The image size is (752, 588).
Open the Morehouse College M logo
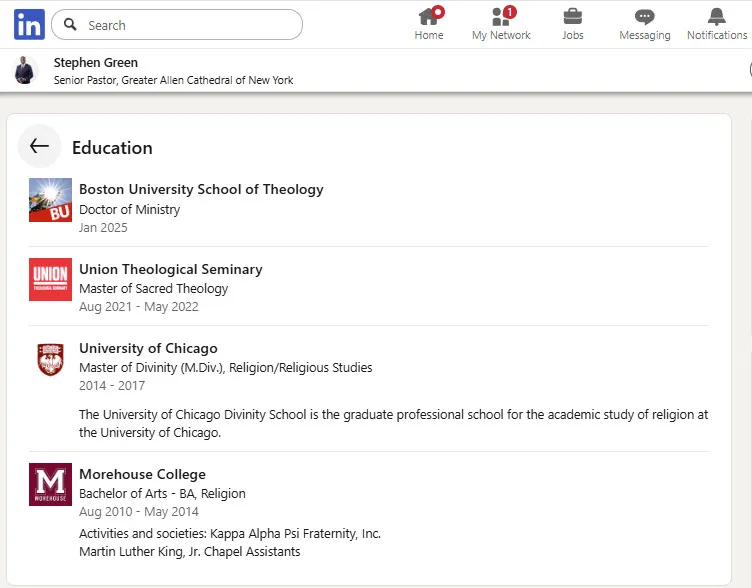click(50, 484)
